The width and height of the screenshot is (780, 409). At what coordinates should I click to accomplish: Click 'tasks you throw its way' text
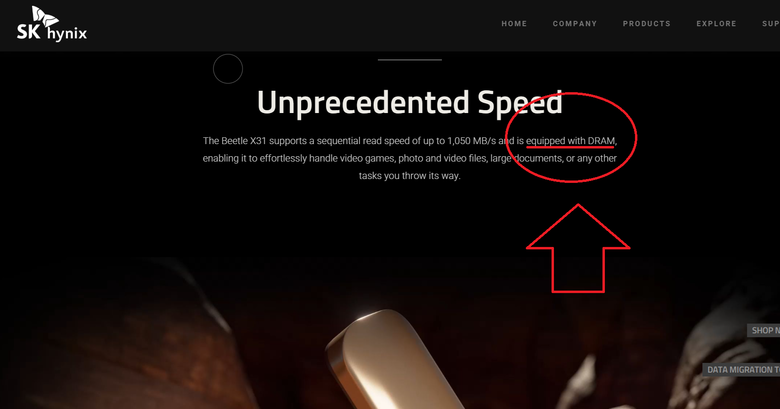click(x=409, y=176)
